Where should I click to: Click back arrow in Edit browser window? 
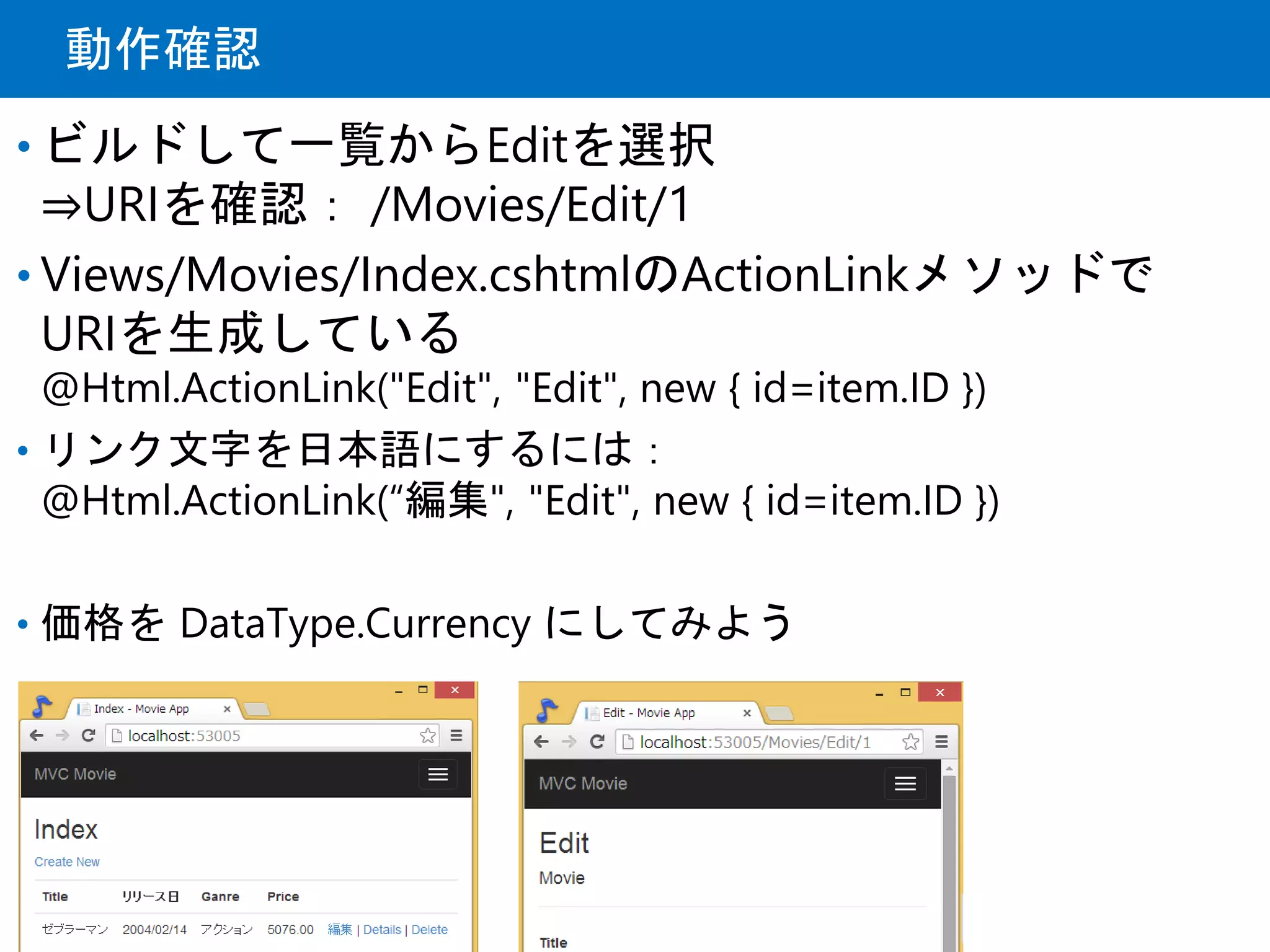pos(541,742)
